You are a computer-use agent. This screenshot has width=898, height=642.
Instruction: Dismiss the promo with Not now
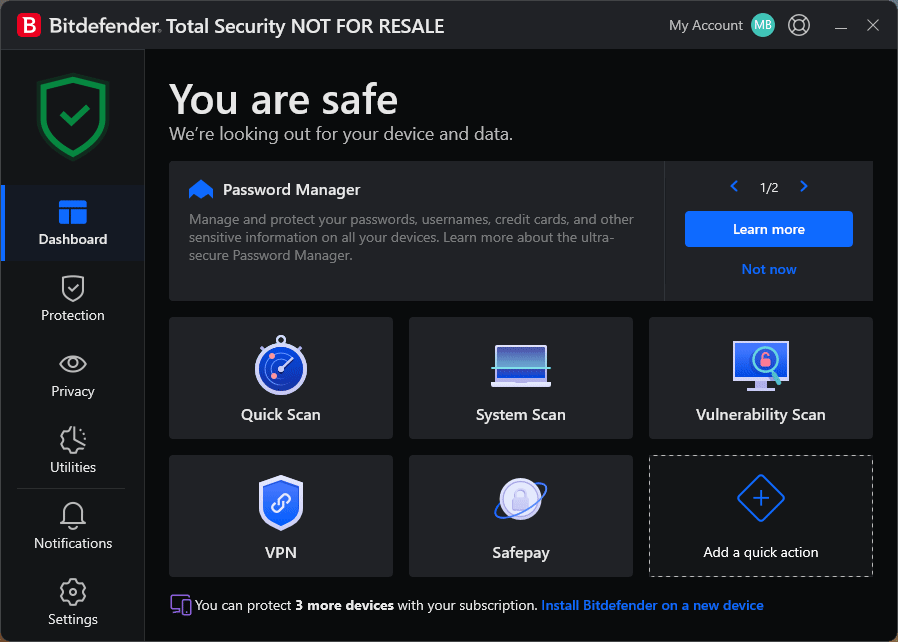[x=769, y=269]
